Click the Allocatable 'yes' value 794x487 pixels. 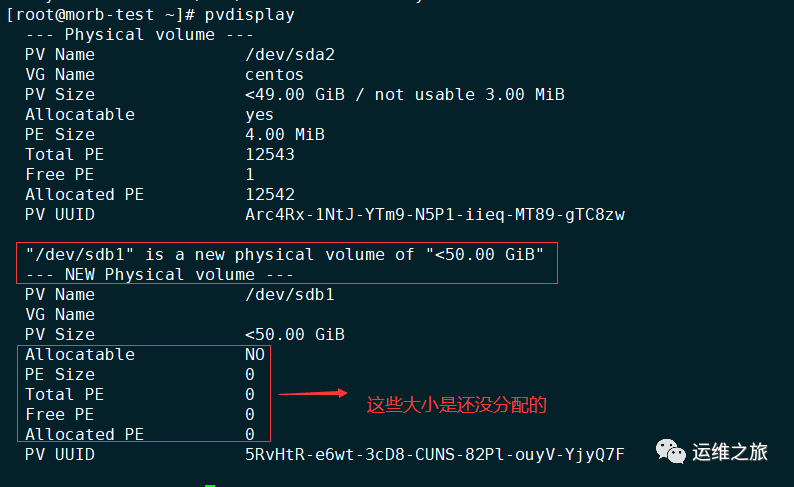(259, 114)
